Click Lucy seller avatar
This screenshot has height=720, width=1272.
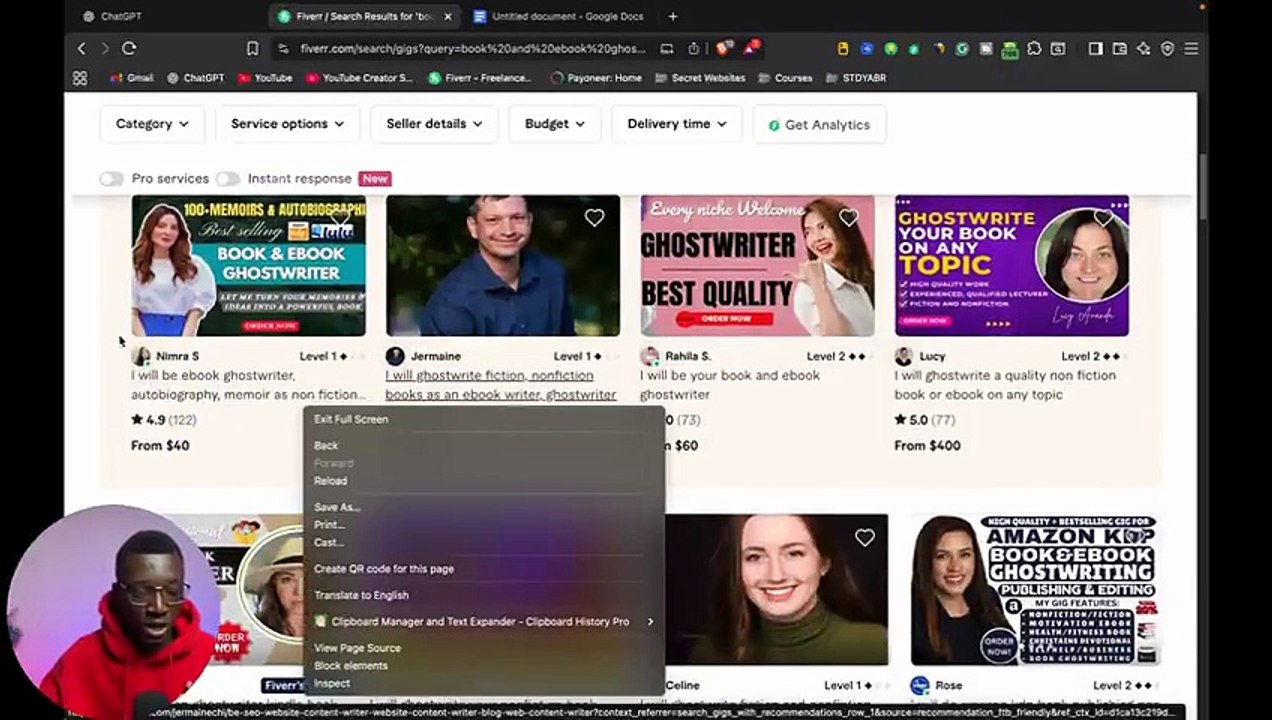(904, 356)
